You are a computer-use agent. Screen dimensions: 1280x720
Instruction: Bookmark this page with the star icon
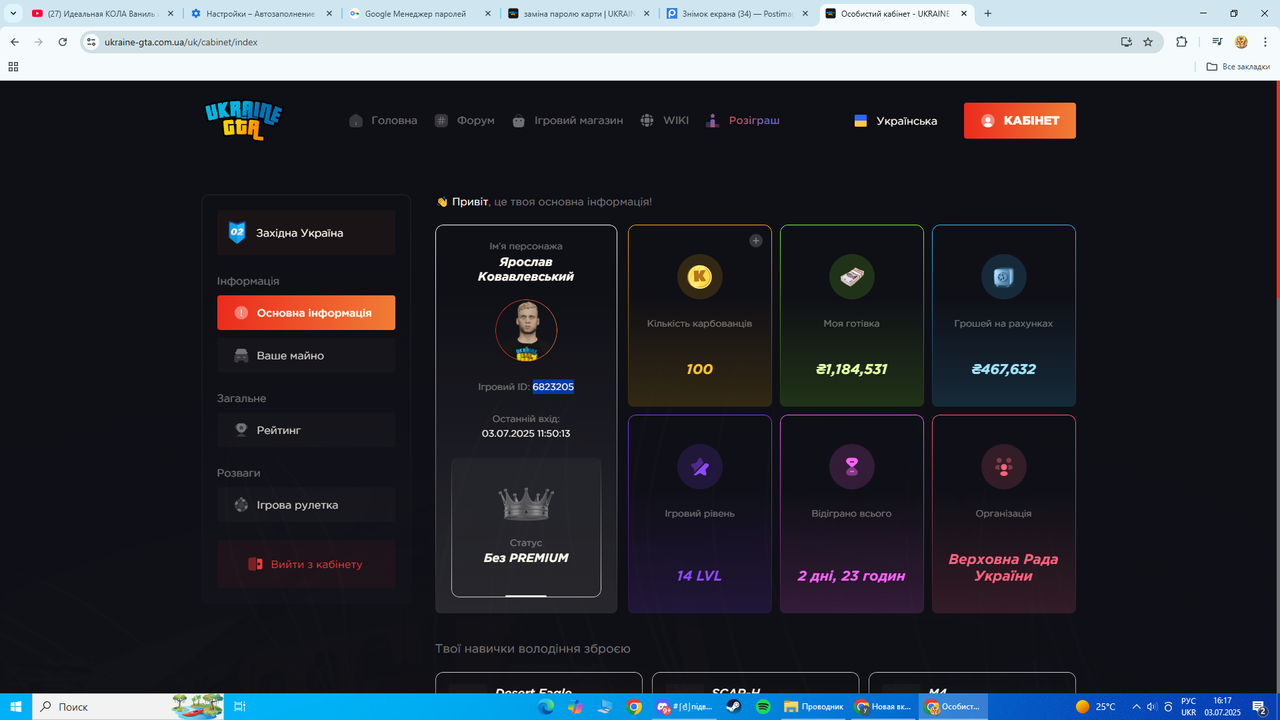[x=1148, y=42]
